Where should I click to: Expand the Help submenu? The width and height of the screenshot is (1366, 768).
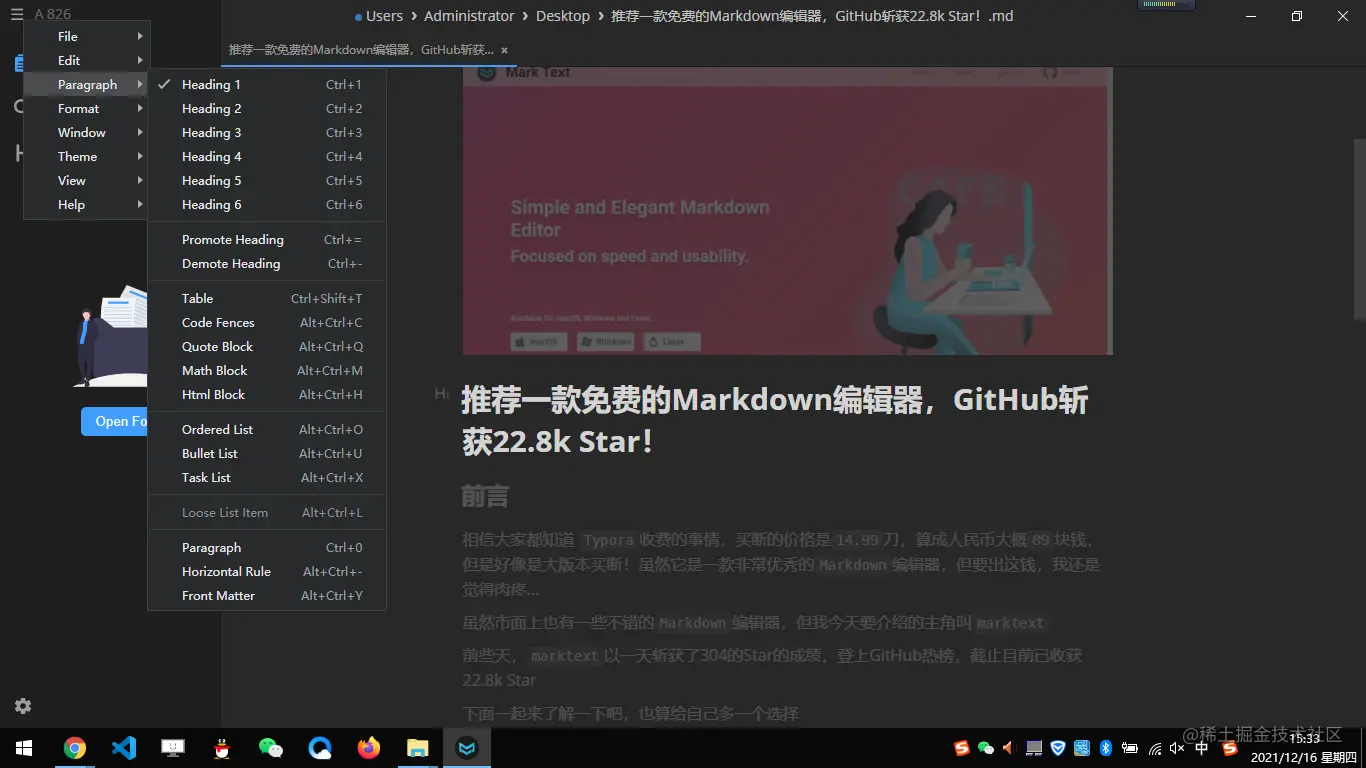(x=87, y=205)
